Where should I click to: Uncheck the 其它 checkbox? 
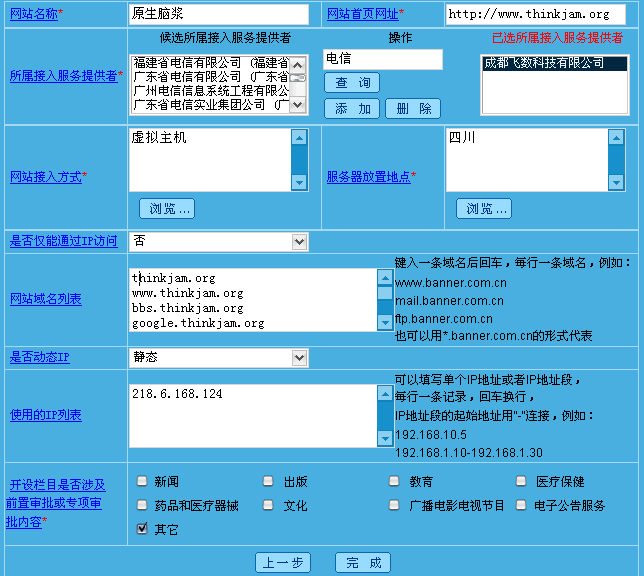pyautogui.click(x=143, y=529)
